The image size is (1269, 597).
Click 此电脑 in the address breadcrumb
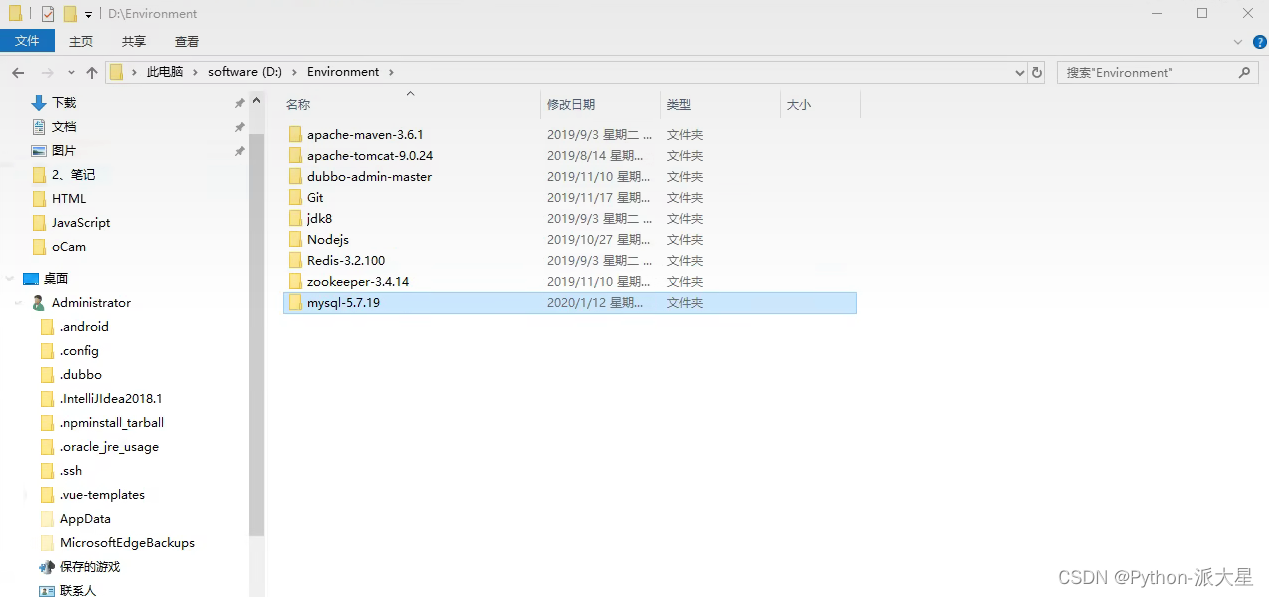pos(165,72)
